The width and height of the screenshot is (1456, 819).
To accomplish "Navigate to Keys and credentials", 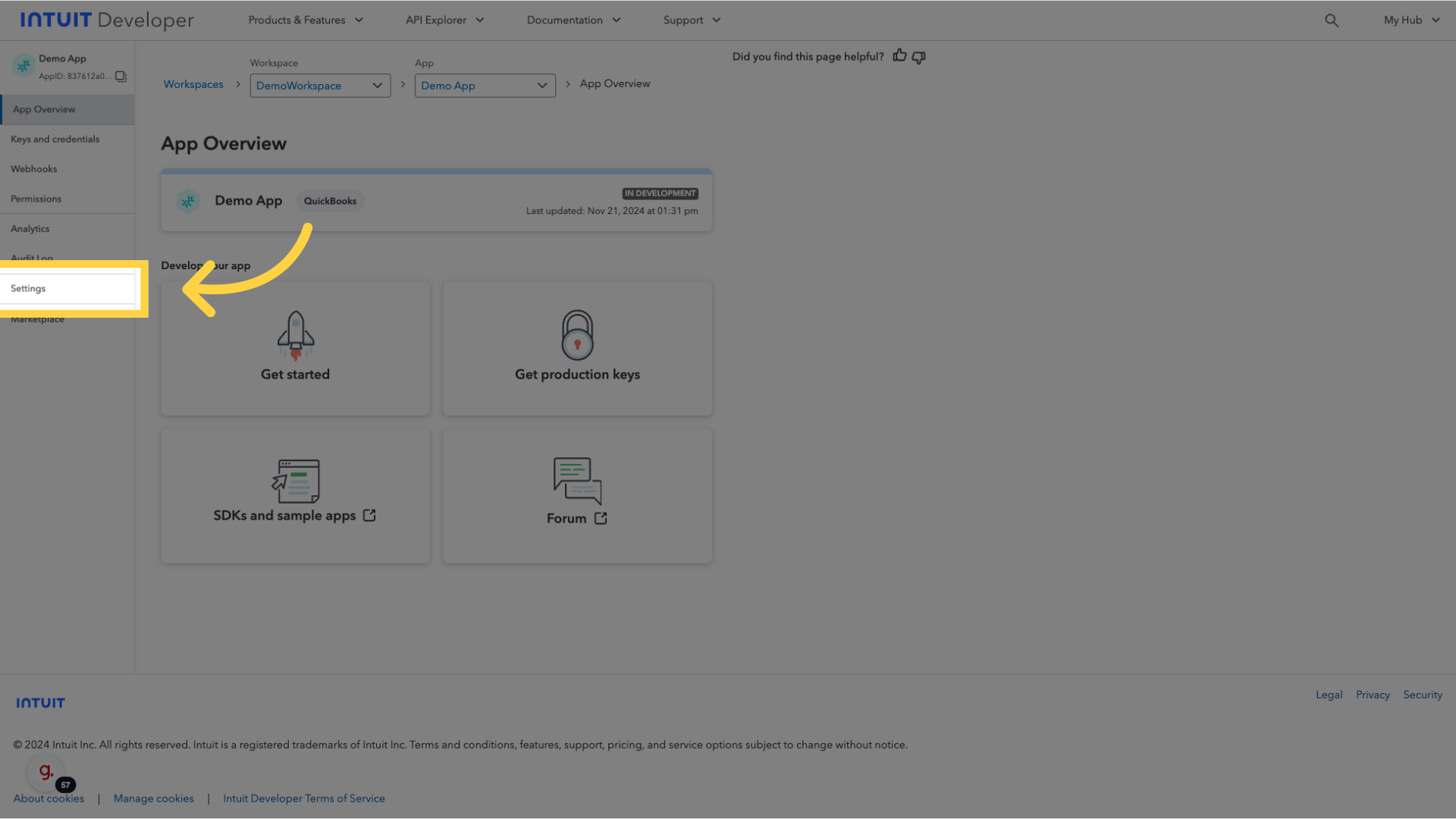I will (x=55, y=139).
